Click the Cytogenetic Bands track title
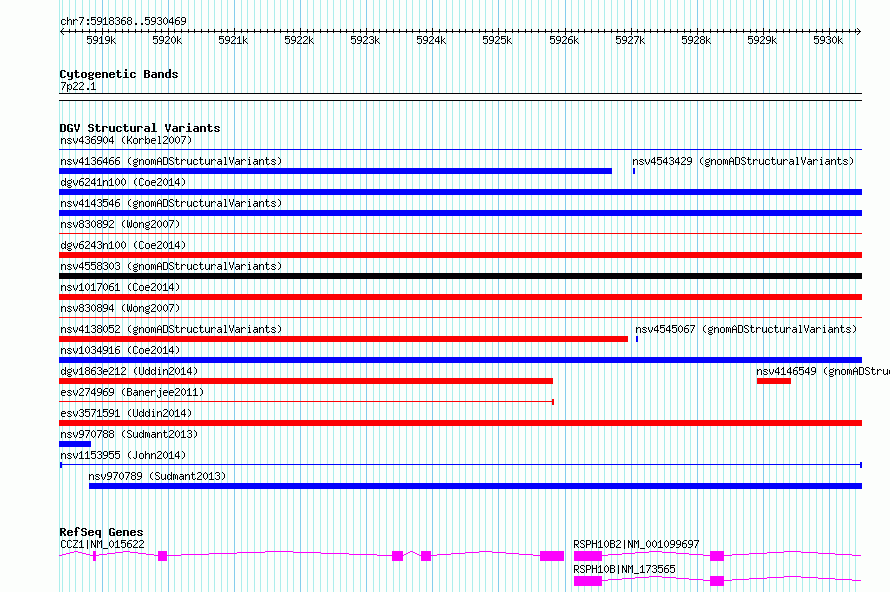The width and height of the screenshot is (890, 592). (119, 74)
